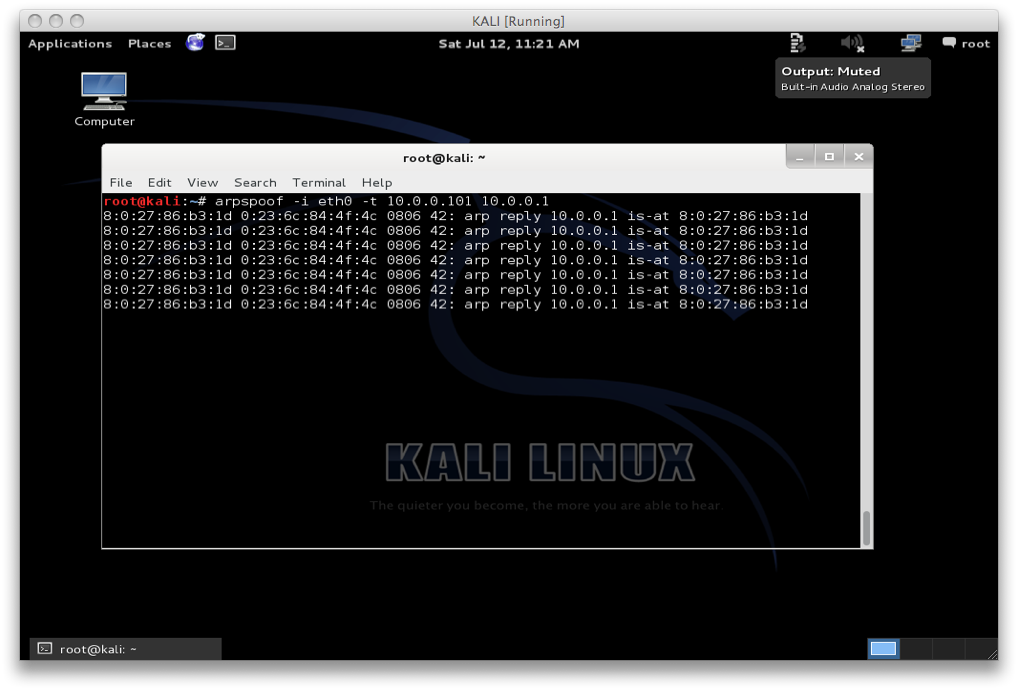Open the terminal Help menu
This screenshot has width=1018, height=690.
click(377, 182)
